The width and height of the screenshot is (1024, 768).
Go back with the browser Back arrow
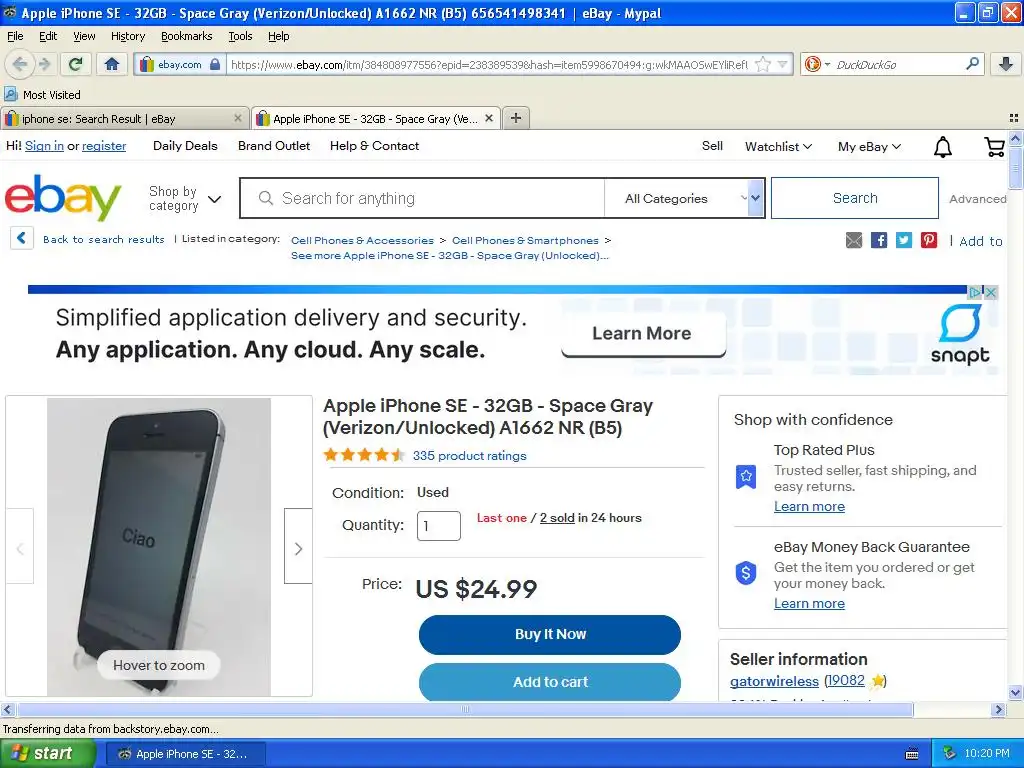coord(20,64)
